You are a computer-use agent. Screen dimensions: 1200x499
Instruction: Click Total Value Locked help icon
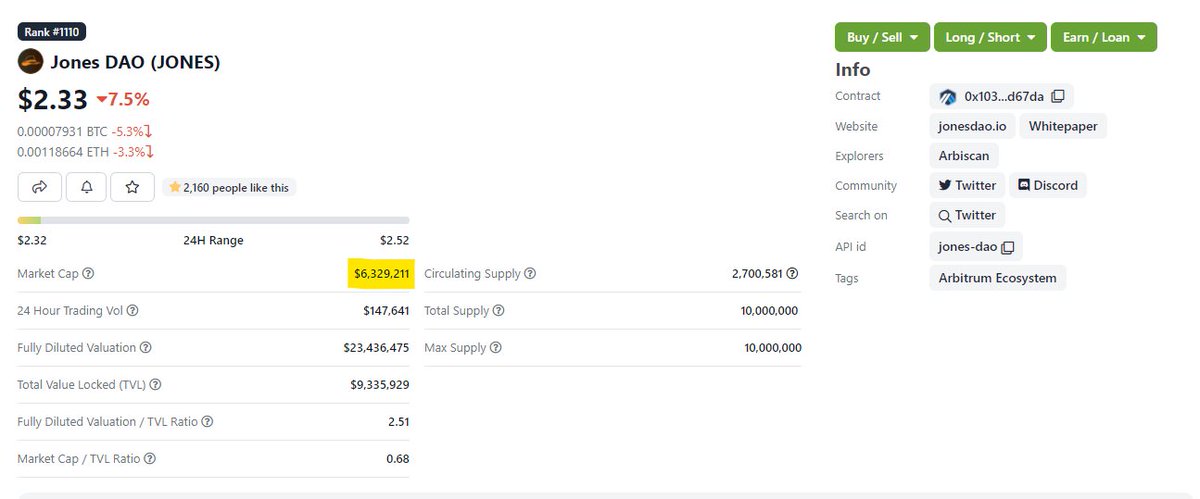(155, 385)
